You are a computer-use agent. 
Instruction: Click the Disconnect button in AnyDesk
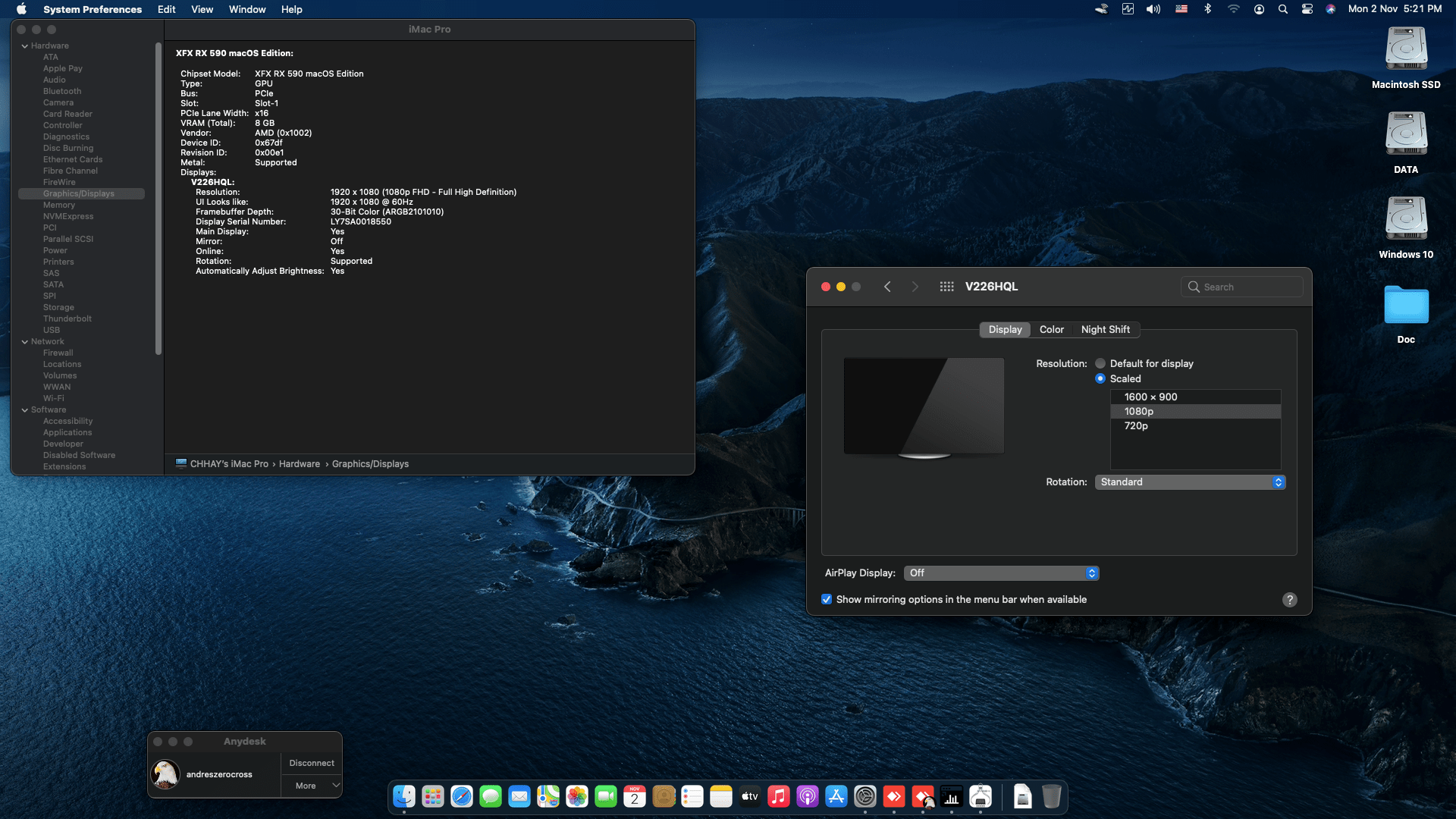point(311,763)
